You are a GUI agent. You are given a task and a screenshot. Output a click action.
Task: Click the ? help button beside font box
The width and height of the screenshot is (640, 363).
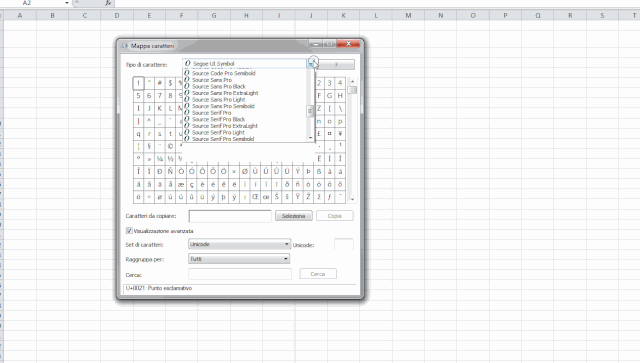click(336, 65)
